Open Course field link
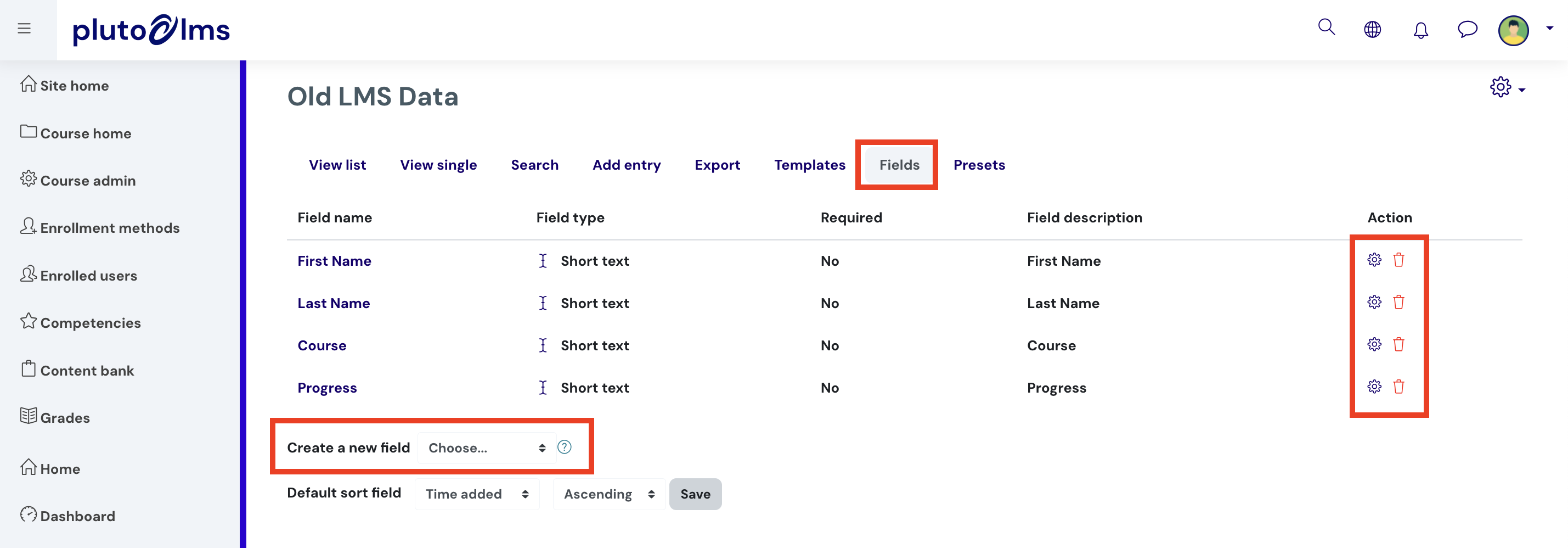The width and height of the screenshot is (1568, 548). click(322, 345)
